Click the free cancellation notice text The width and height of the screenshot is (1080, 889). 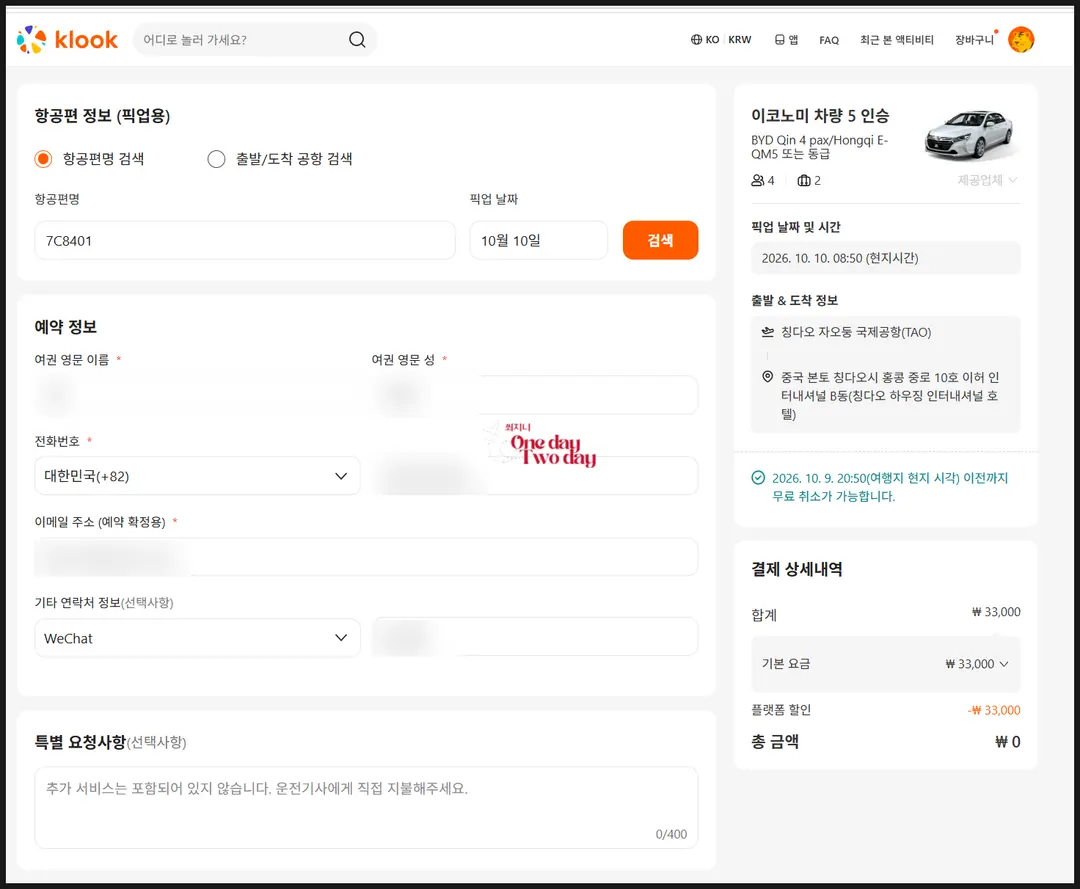(x=890, y=487)
